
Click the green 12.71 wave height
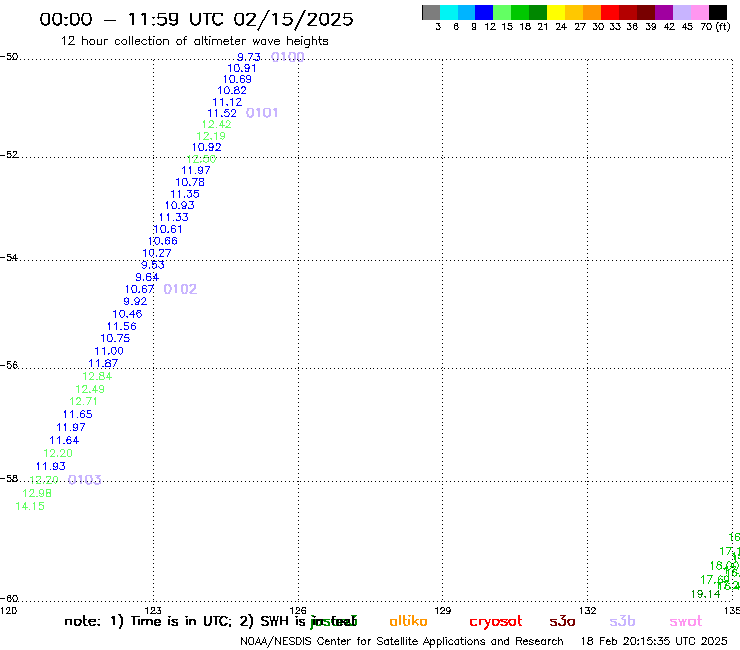pyautogui.click(x=84, y=401)
